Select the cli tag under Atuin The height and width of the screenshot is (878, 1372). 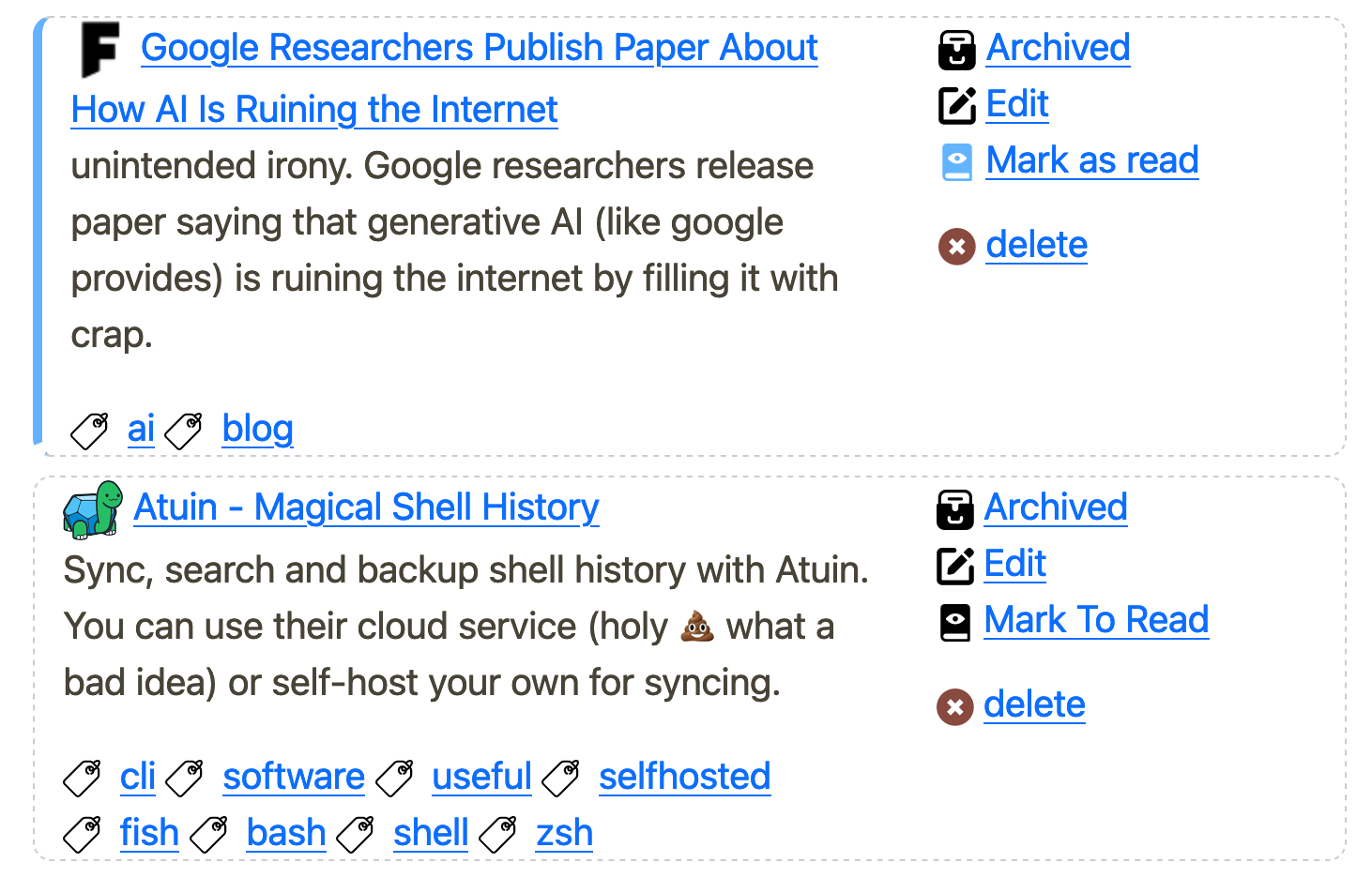pos(137,778)
